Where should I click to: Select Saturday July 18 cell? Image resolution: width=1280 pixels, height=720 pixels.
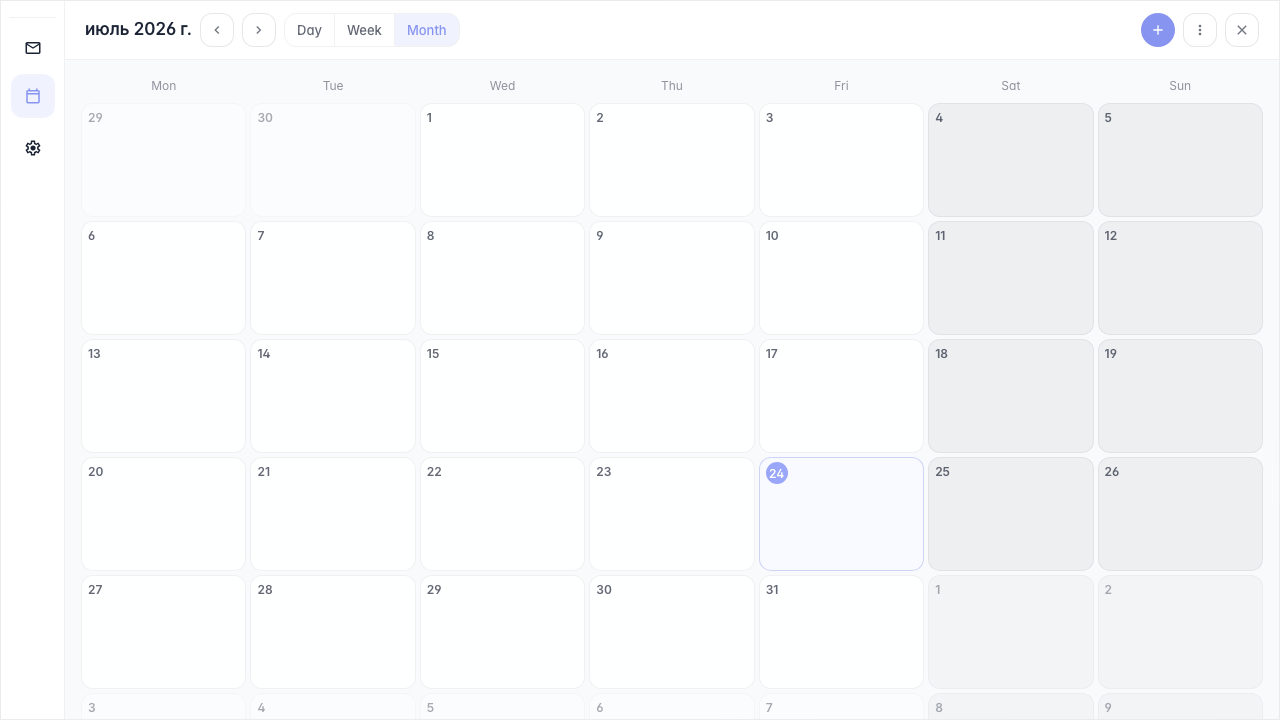click(1011, 396)
